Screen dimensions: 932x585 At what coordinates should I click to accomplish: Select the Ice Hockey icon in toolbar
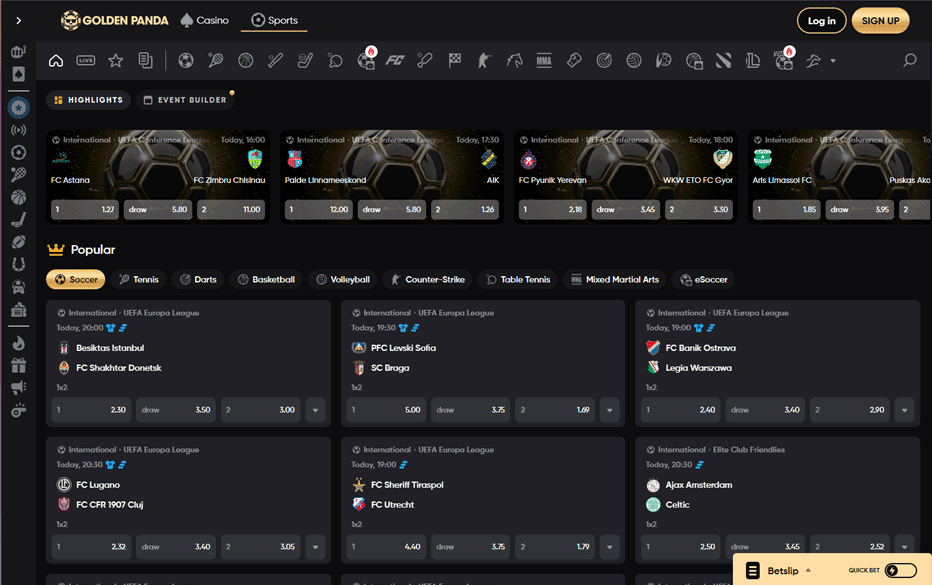(x=305, y=61)
